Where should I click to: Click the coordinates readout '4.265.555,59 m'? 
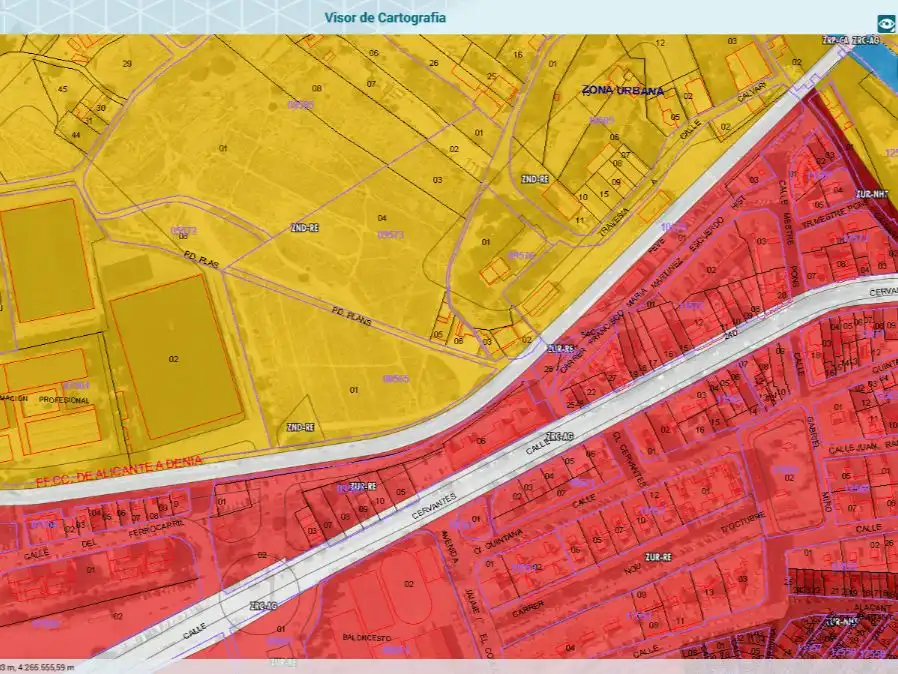coord(46,667)
